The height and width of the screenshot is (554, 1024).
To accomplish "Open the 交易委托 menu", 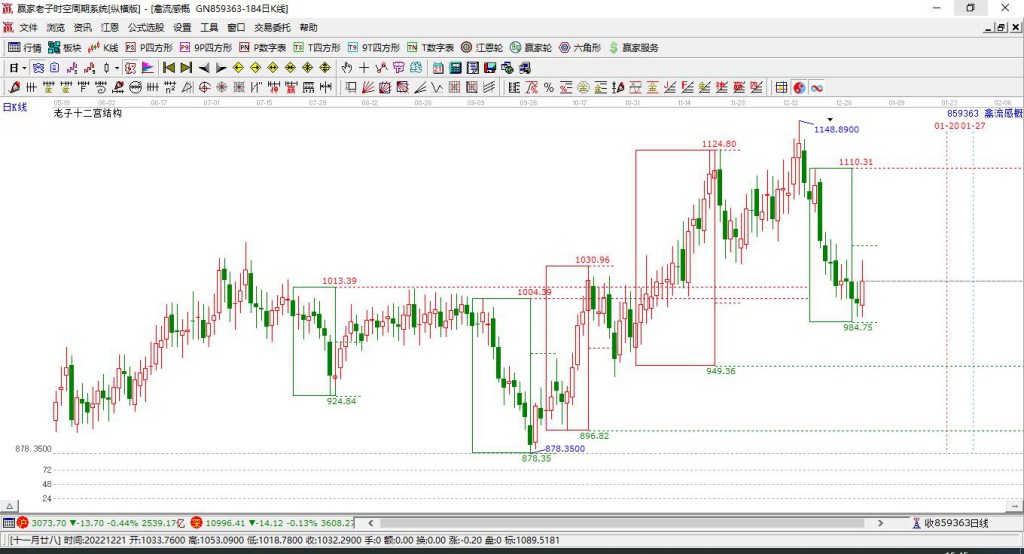I will [x=272, y=27].
